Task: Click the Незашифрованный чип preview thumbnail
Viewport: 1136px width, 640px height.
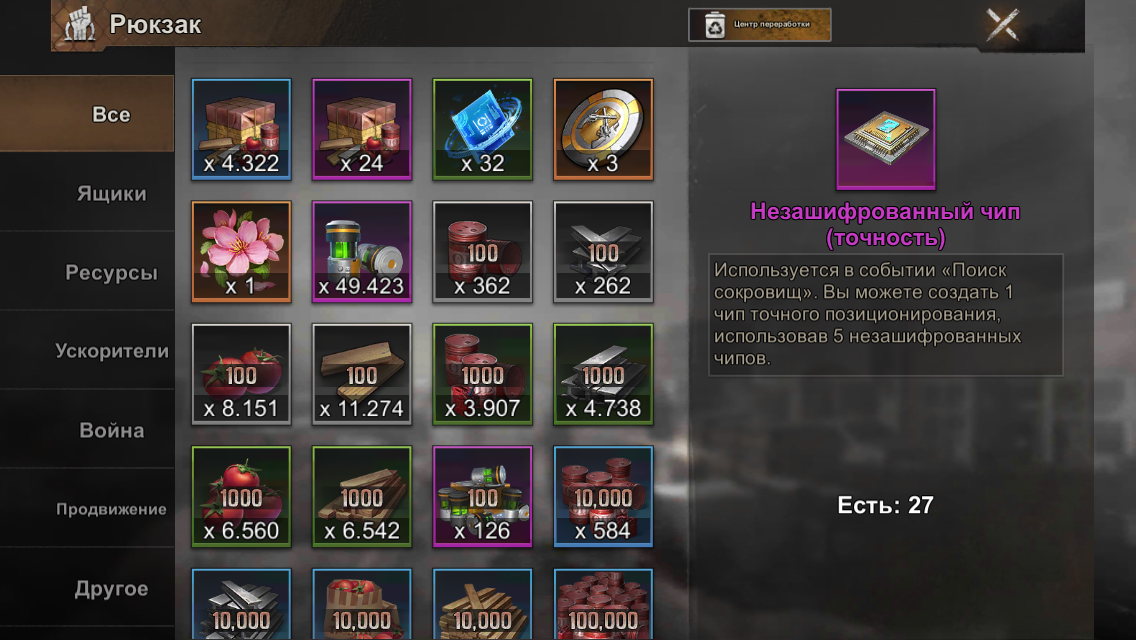Action: (885, 139)
